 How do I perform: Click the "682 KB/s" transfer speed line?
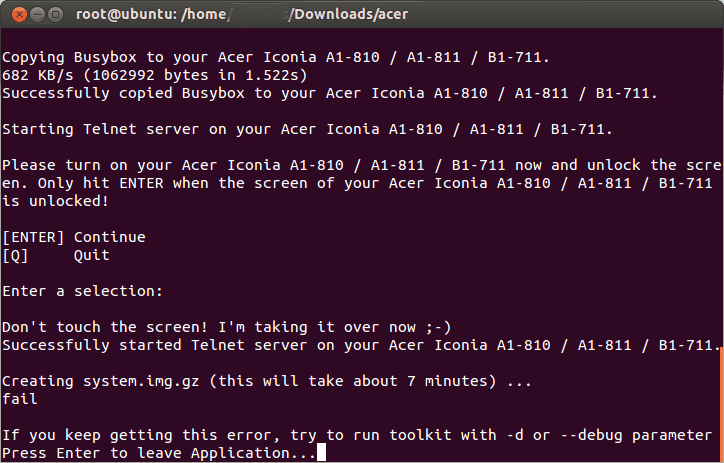pyautogui.click(x=155, y=75)
